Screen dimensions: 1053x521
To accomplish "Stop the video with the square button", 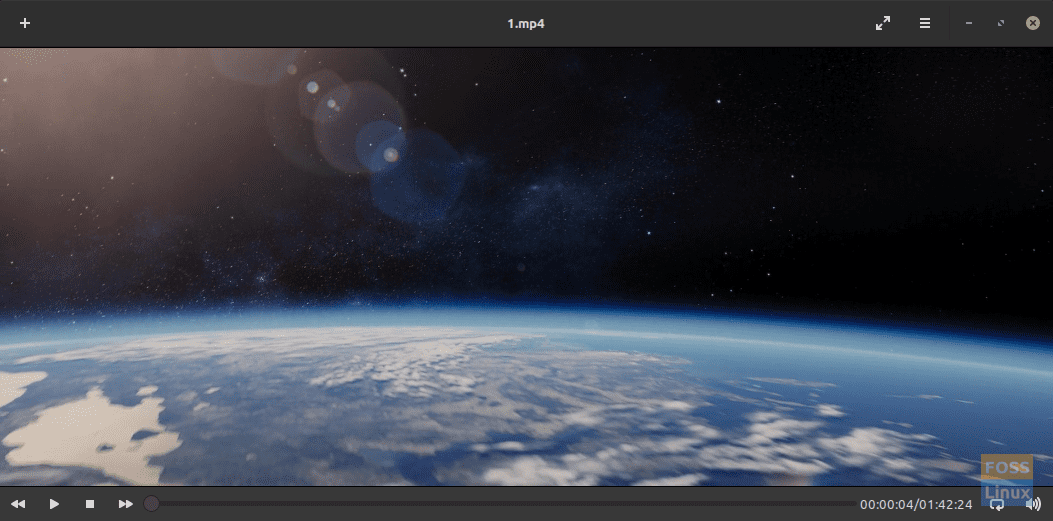I will (90, 504).
